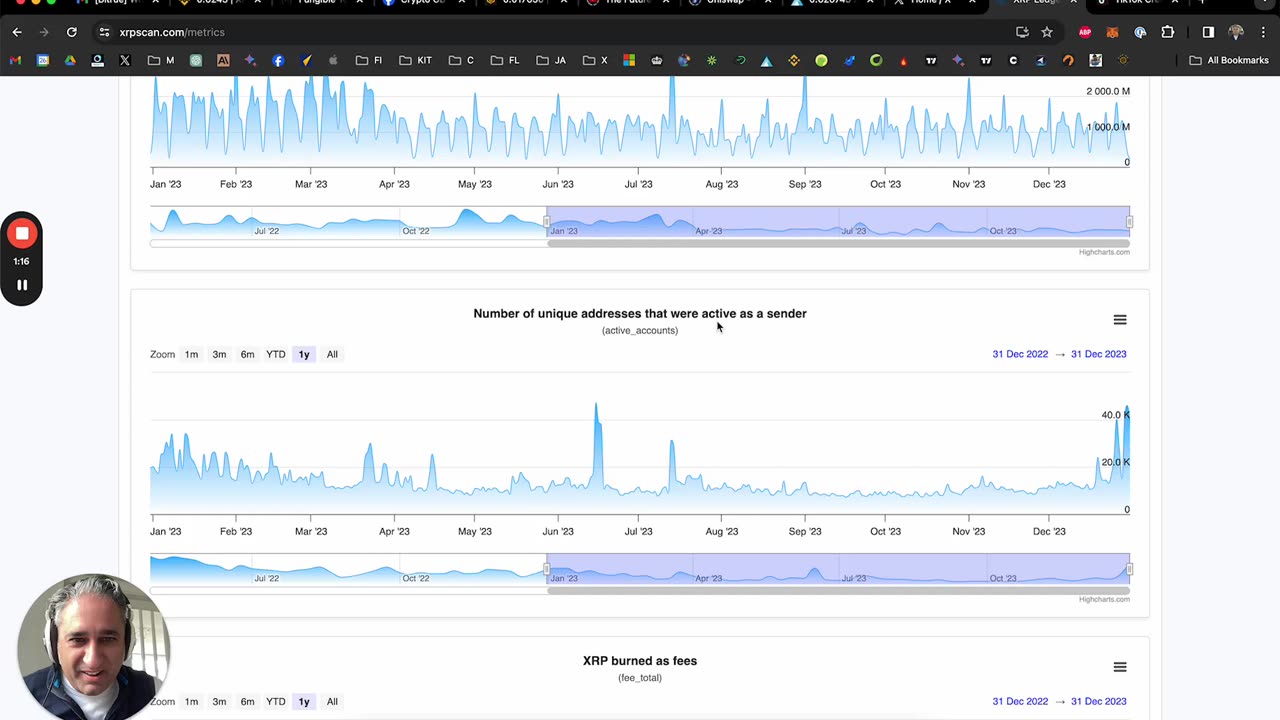Close the XRP Ledger tab
The height and width of the screenshot is (720, 1280).
pyautogui.click(x=1074, y=3)
